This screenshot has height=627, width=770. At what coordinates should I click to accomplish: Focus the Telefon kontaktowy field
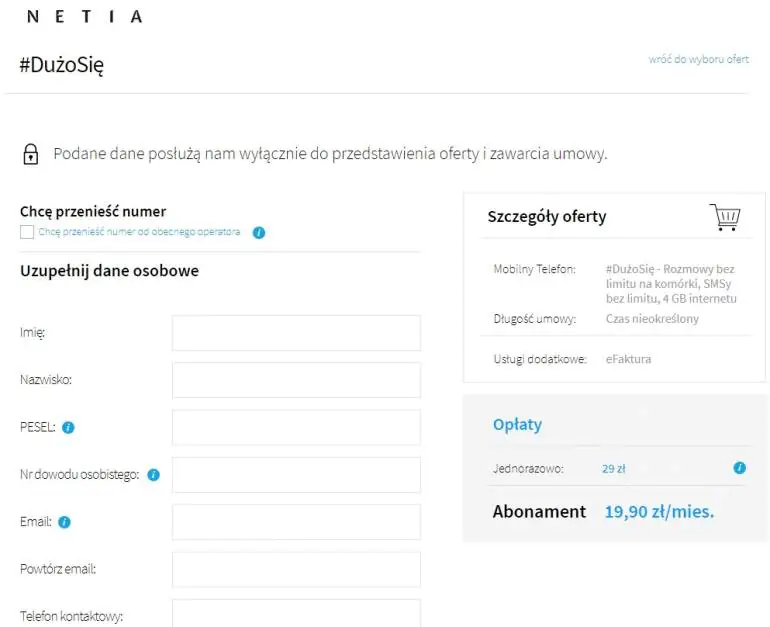[x=297, y=613]
